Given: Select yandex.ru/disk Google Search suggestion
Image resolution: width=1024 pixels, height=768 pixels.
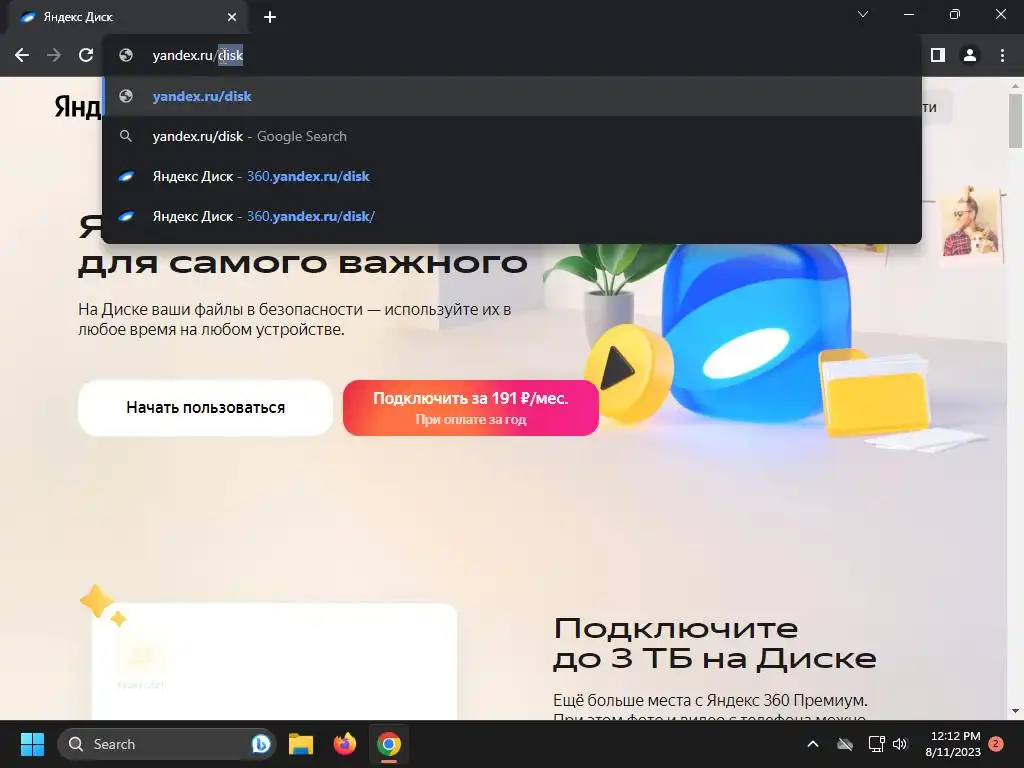Looking at the screenshot, I should [x=513, y=136].
